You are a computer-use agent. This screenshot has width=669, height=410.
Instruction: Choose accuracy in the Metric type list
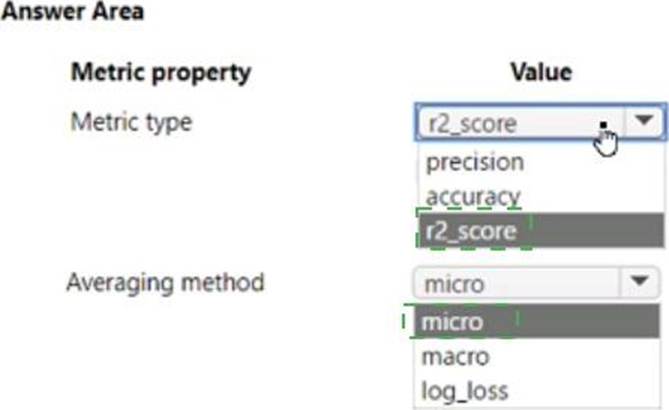pos(473,197)
